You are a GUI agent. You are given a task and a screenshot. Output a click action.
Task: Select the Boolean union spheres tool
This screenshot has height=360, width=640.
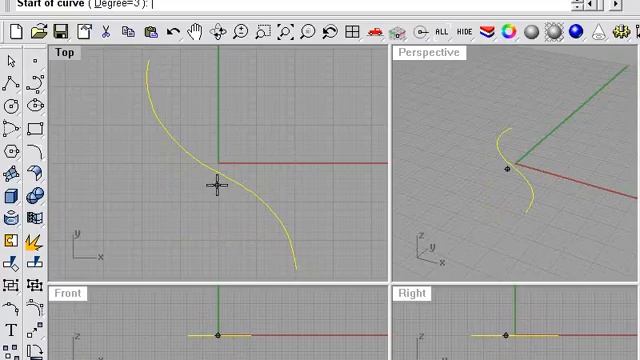tap(35, 196)
